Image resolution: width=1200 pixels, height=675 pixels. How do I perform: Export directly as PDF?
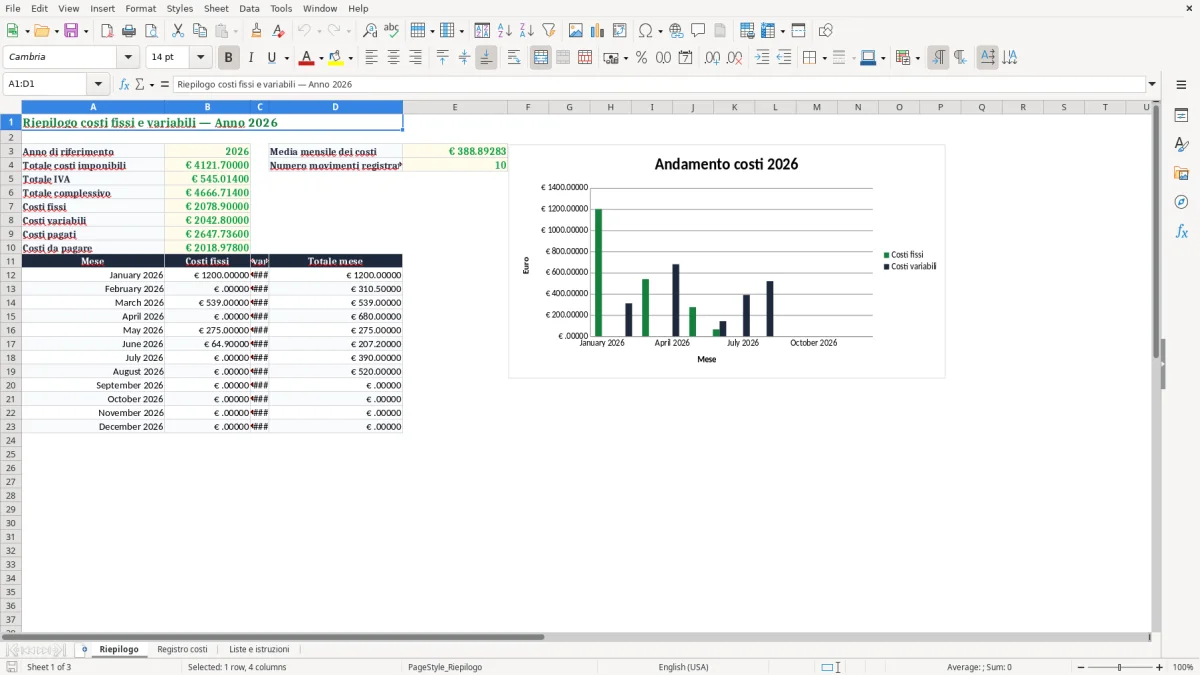click(x=107, y=31)
